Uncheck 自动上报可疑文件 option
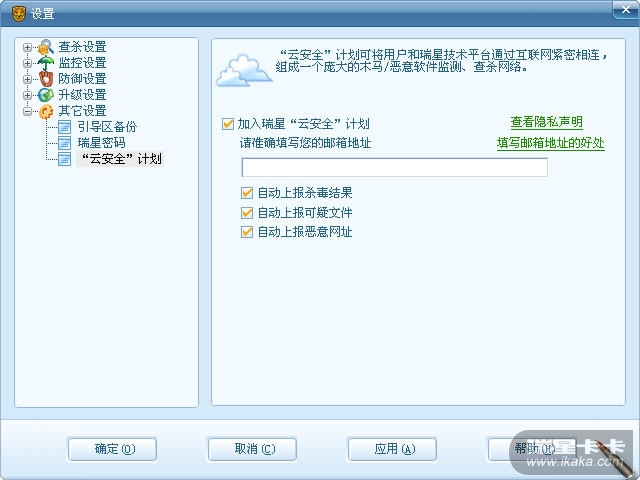This screenshot has width=640, height=480. click(247, 213)
